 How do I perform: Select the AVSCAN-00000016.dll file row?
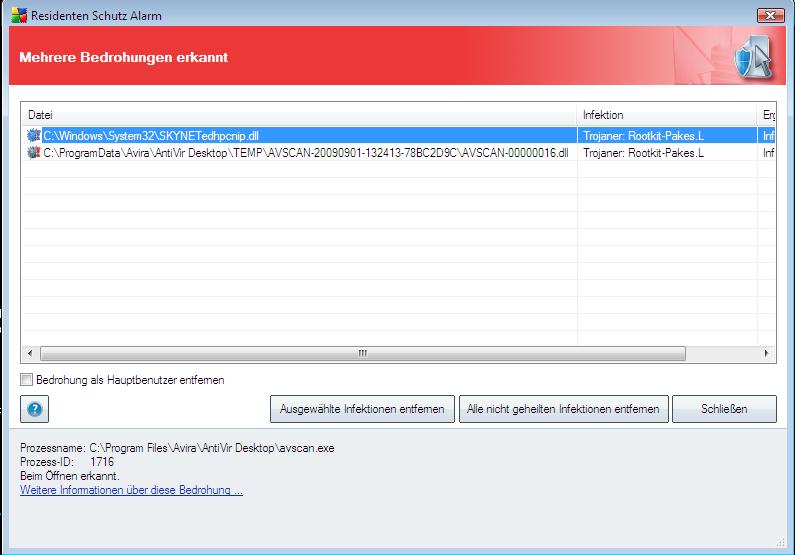coord(399,153)
